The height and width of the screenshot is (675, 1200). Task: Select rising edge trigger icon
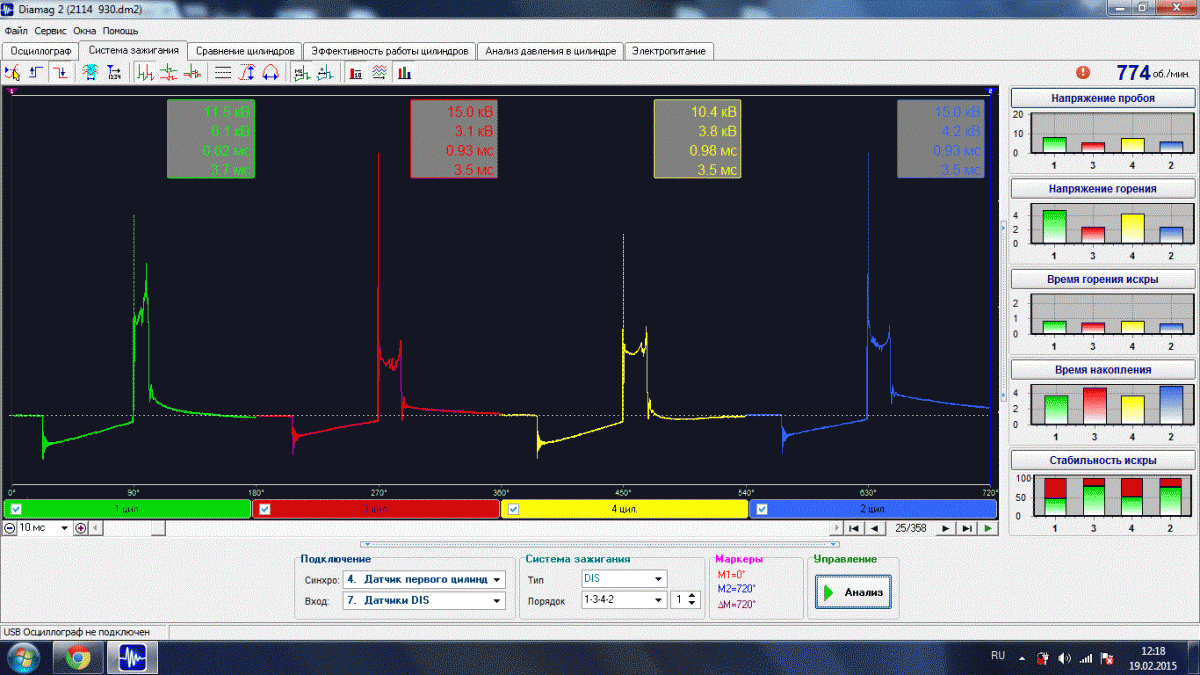coord(37,72)
